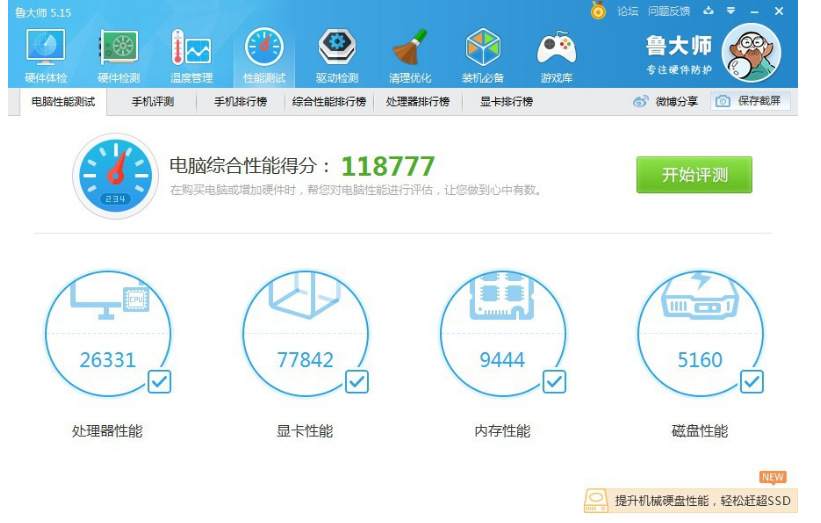
Task: Click 微博分享 share link
Action: pyautogui.click(x=676, y=102)
